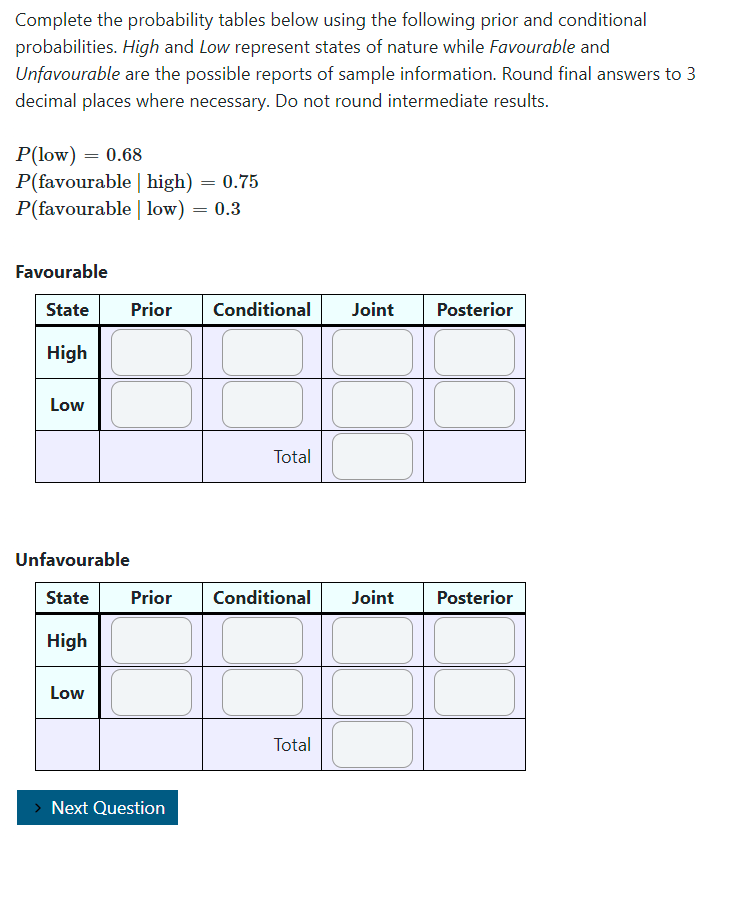Click the Joint field for Low in Favourable table

coord(372,404)
